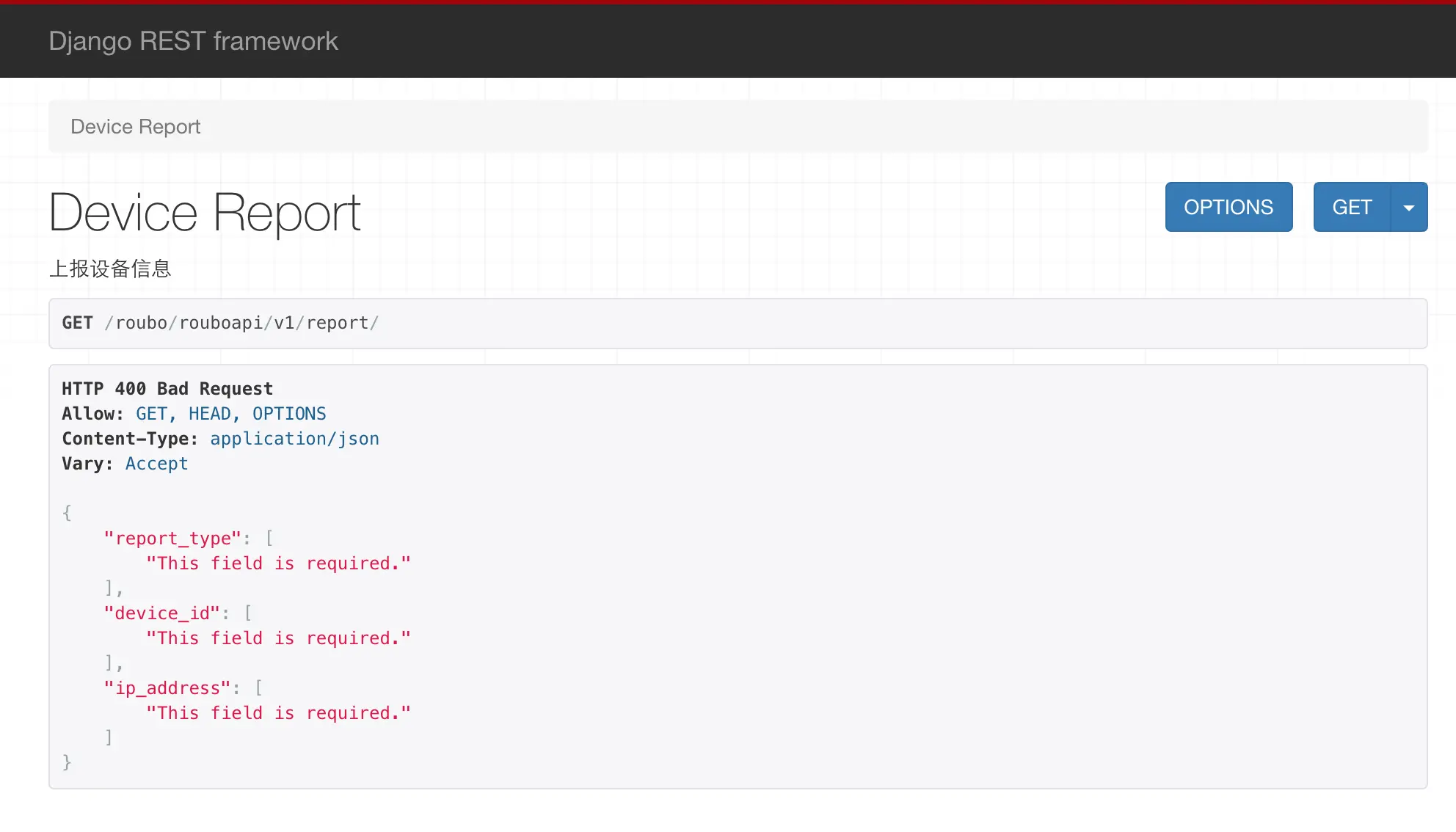Click the error message under device_id

tap(278, 638)
